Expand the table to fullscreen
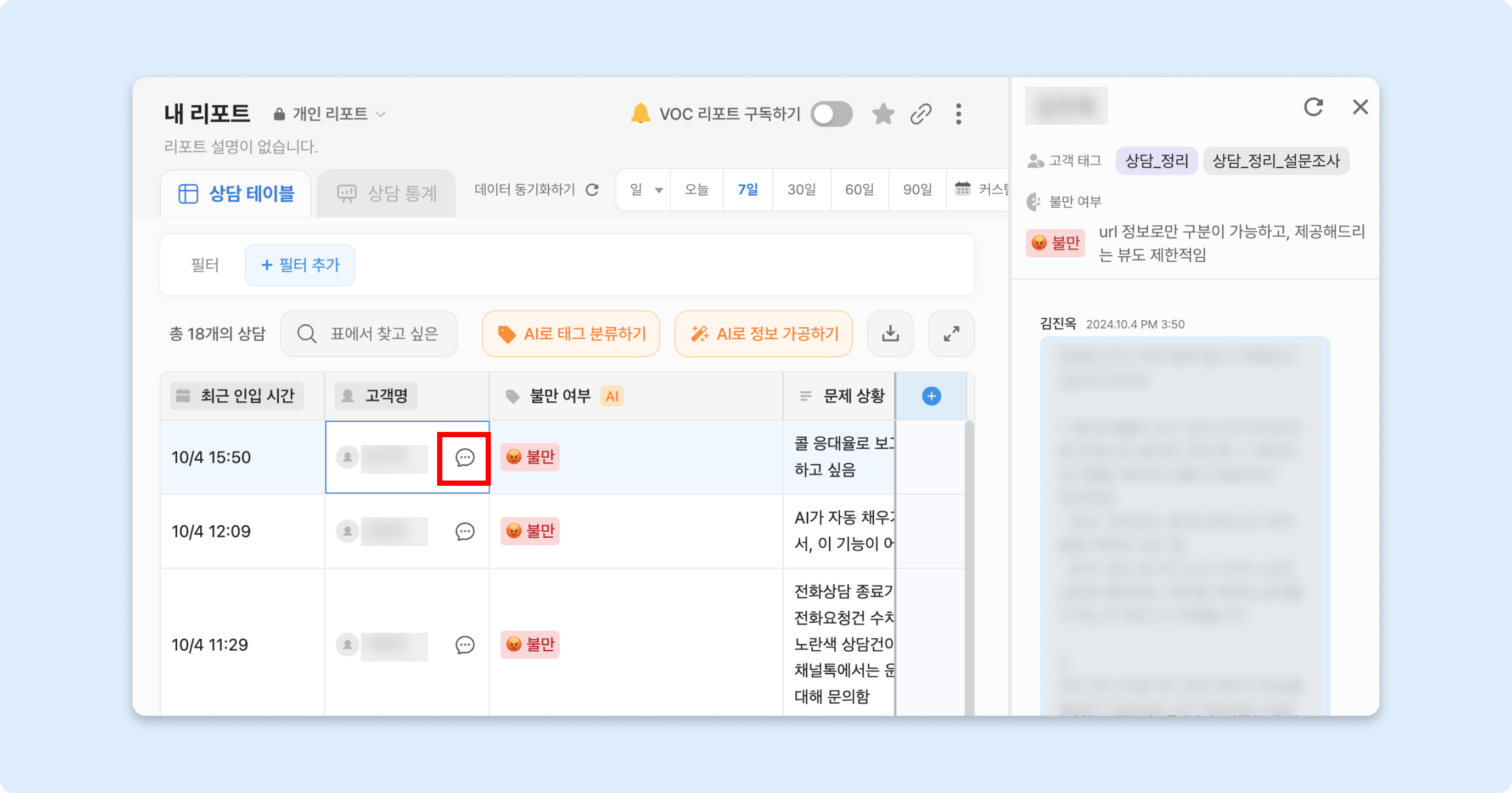The height and width of the screenshot is (793, 1512). 951,333
